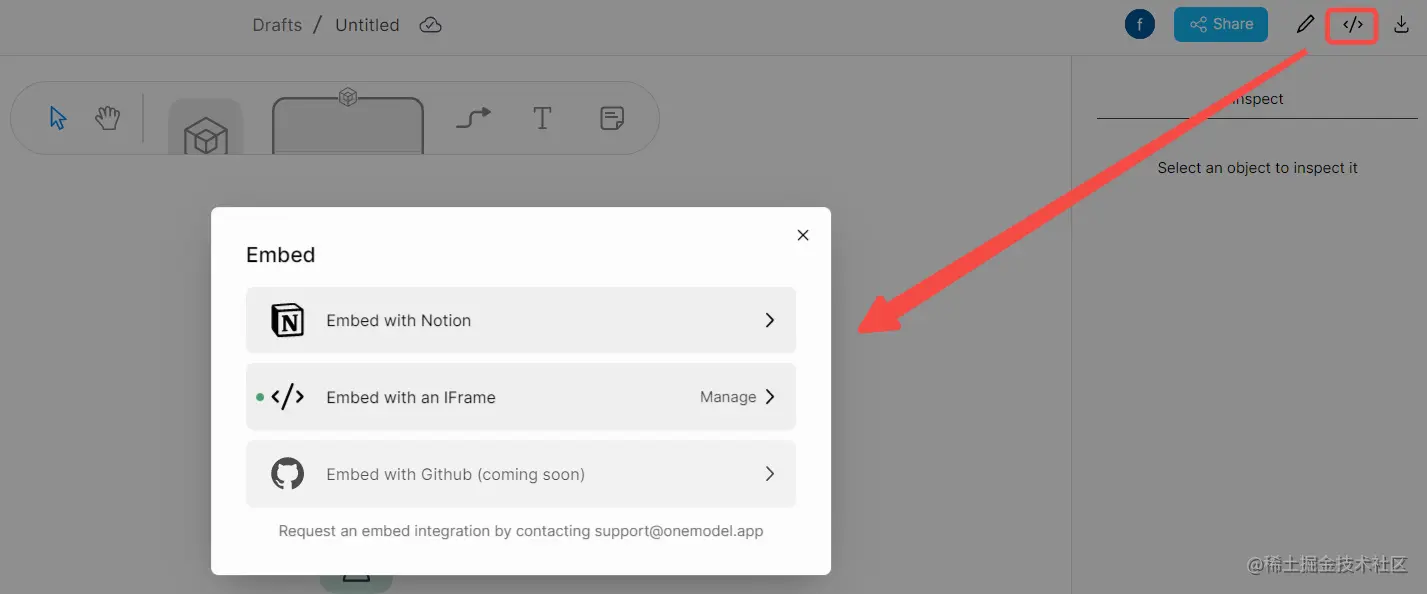Switch to the Inspect tab
The width and height of the screenshot is (1427, 594).
1257,99
